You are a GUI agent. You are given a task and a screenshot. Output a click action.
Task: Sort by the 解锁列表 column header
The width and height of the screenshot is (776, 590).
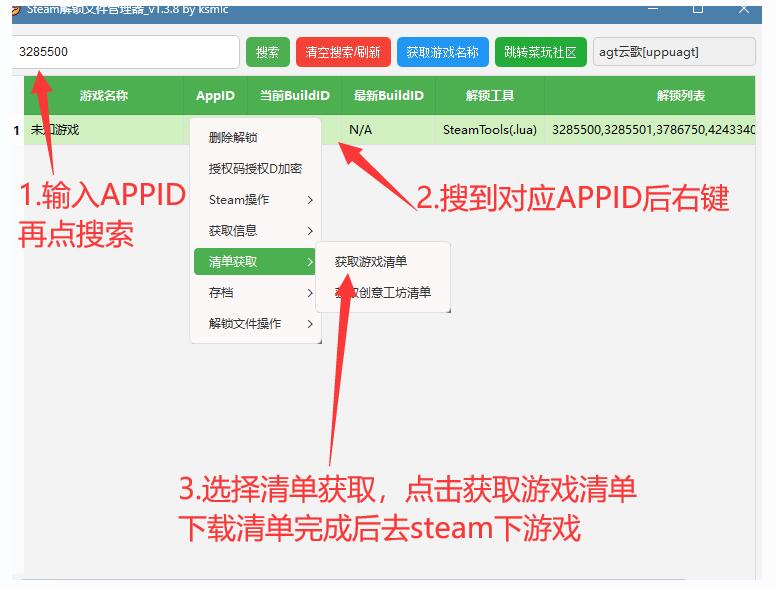[x=650, y=96]
